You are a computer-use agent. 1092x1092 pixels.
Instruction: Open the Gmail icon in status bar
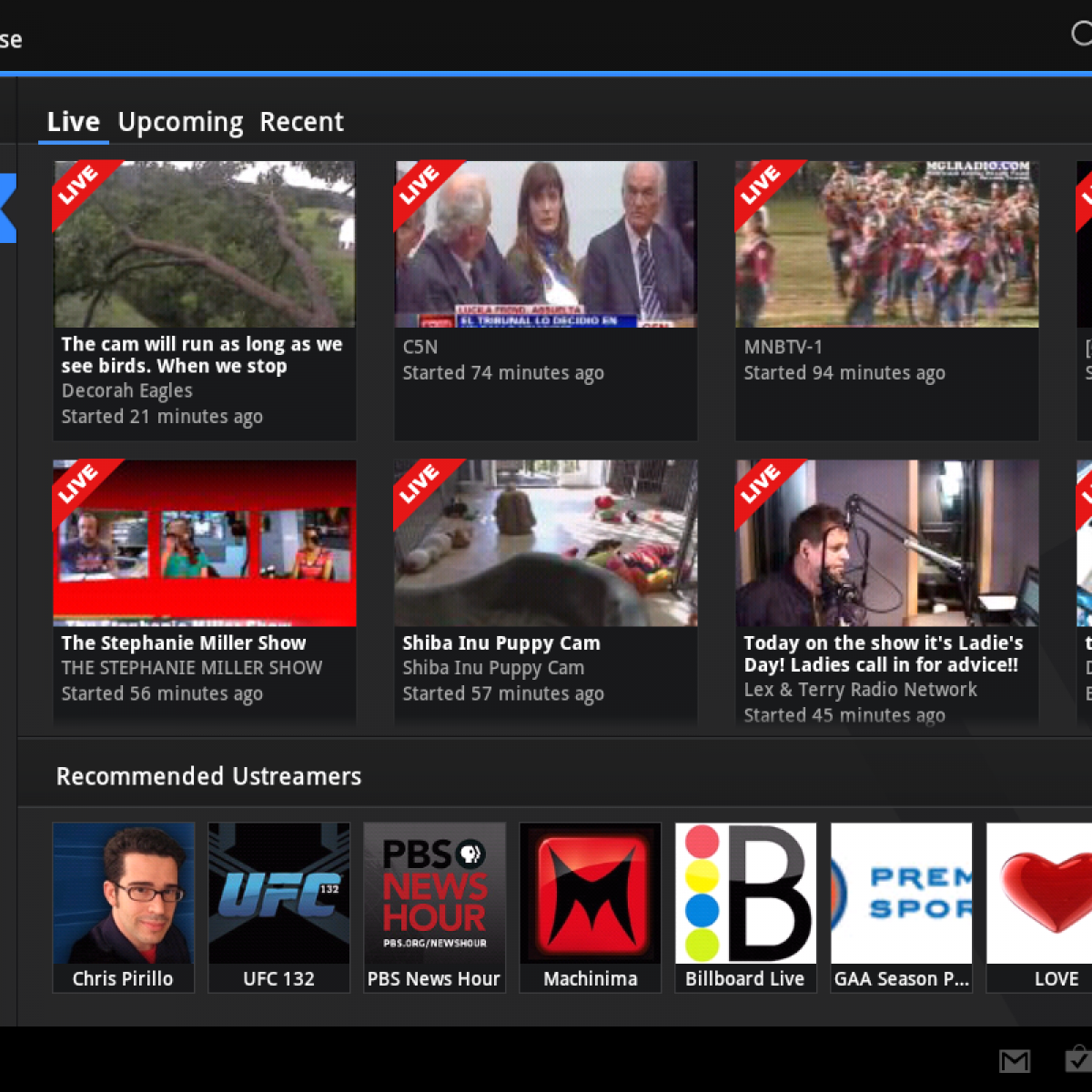click(x=1015, y=1060)
